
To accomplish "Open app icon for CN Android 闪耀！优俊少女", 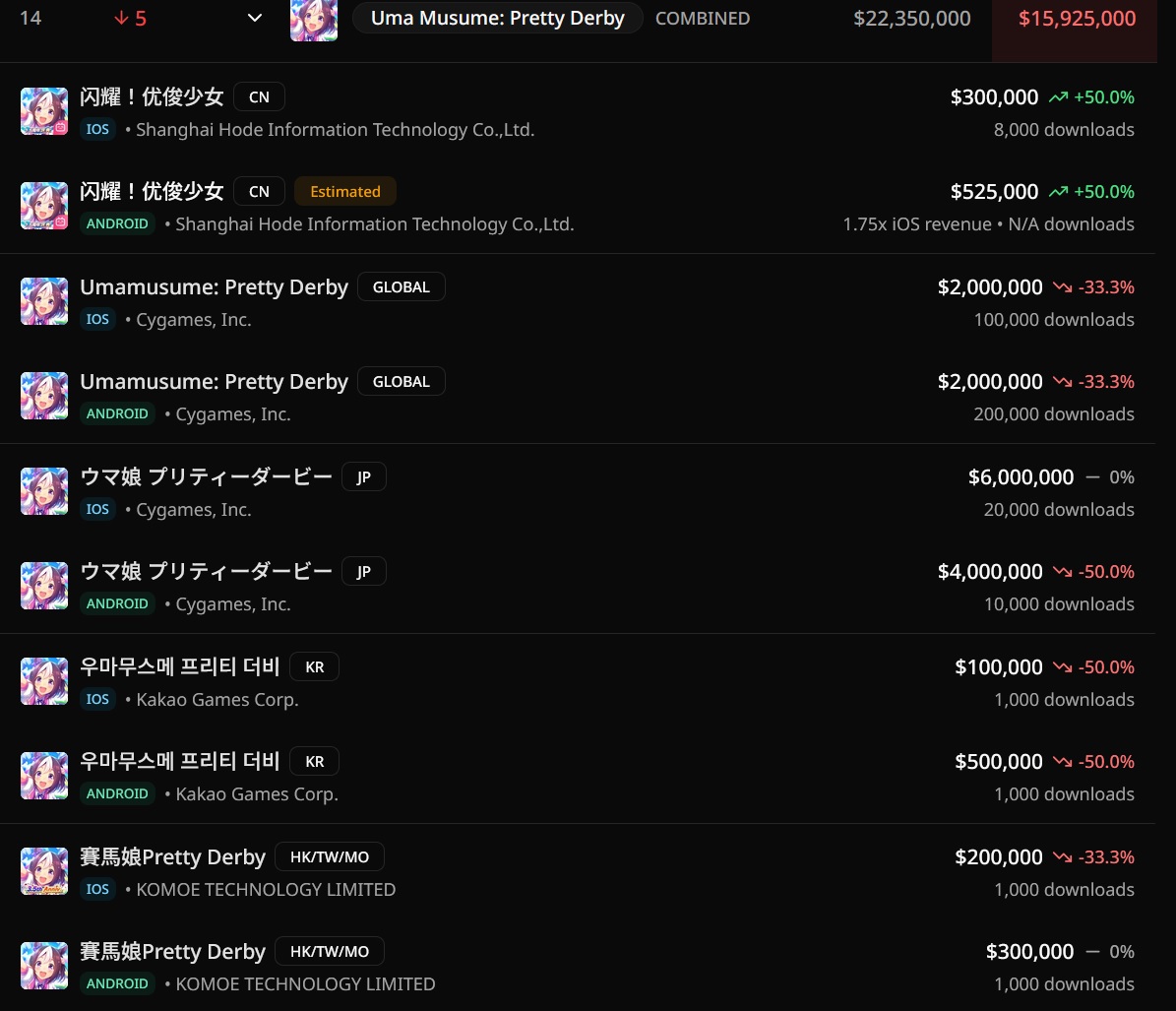I will (x=44, y=207).
